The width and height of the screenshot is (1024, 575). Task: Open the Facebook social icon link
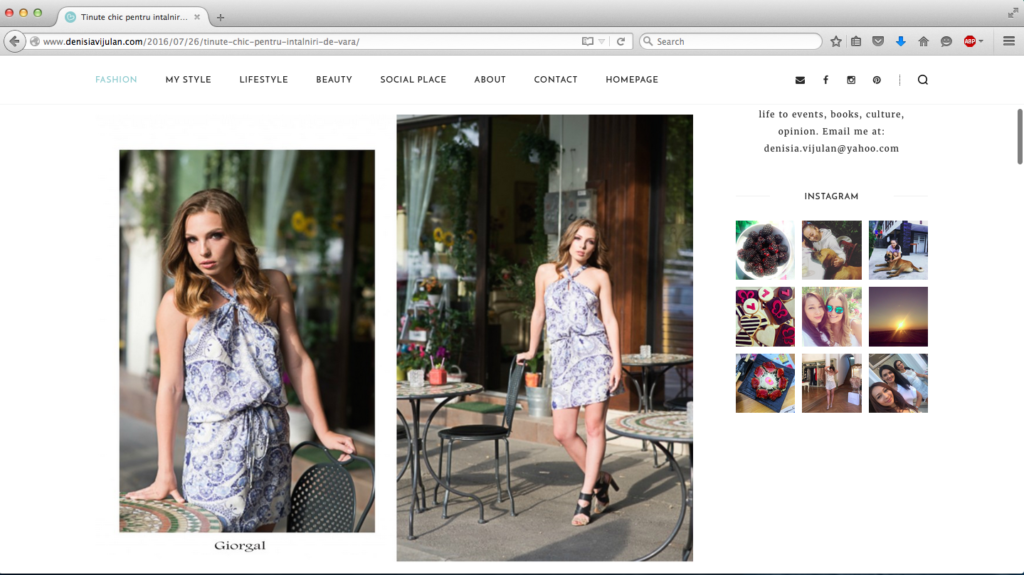(x=825, y=80)
